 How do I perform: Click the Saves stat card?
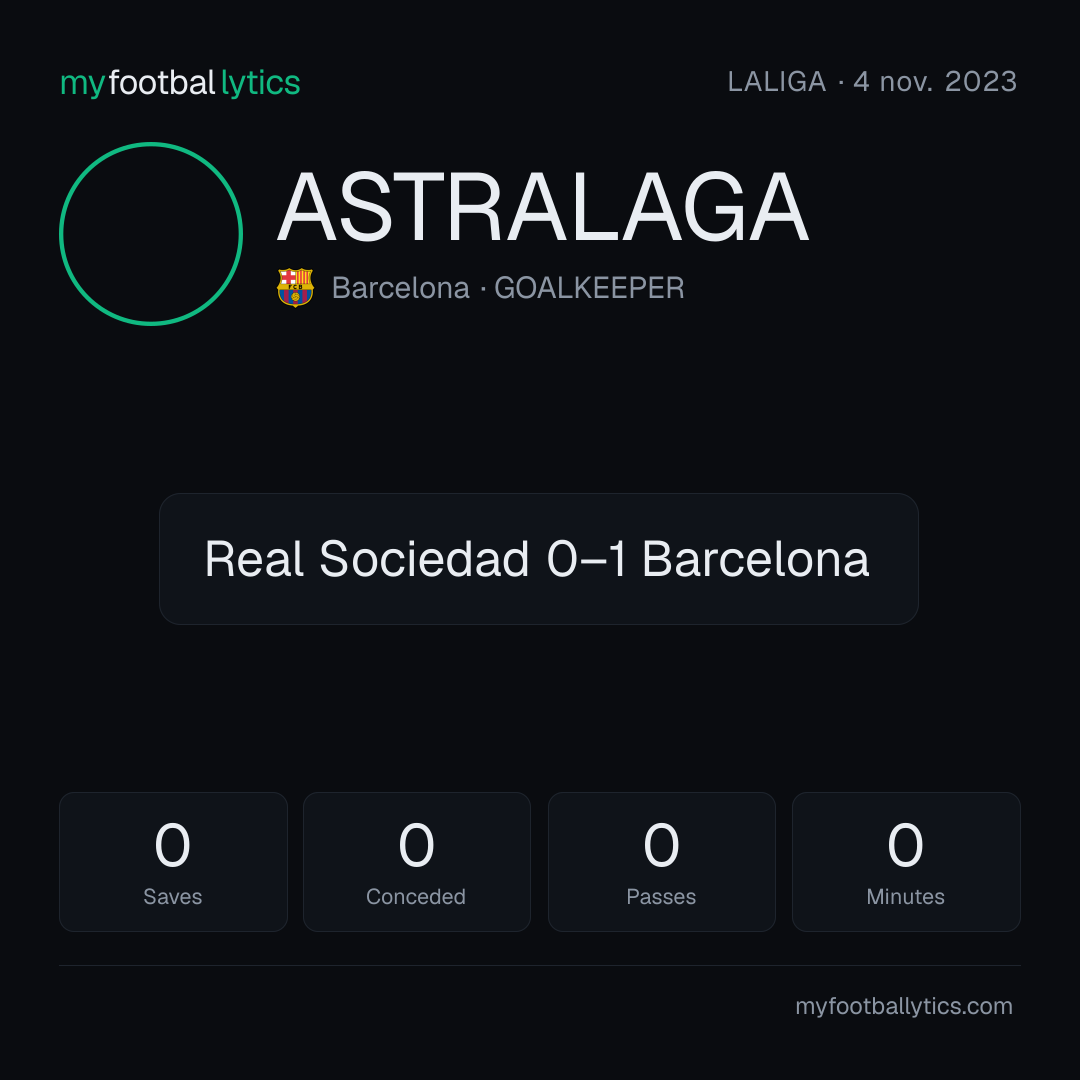point(173,862)
